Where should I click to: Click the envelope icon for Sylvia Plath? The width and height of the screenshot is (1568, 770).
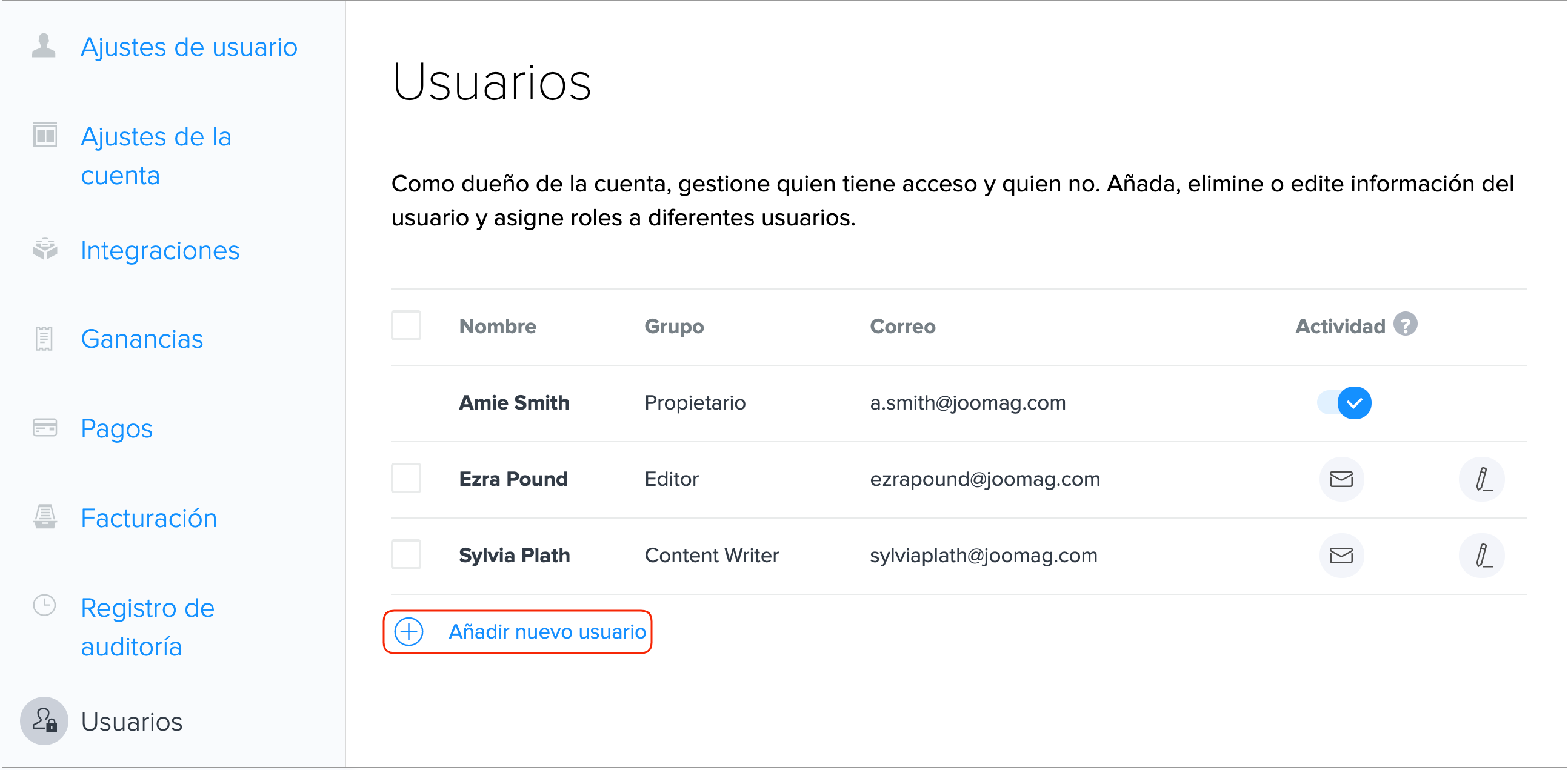click(x=1341, y=556)
